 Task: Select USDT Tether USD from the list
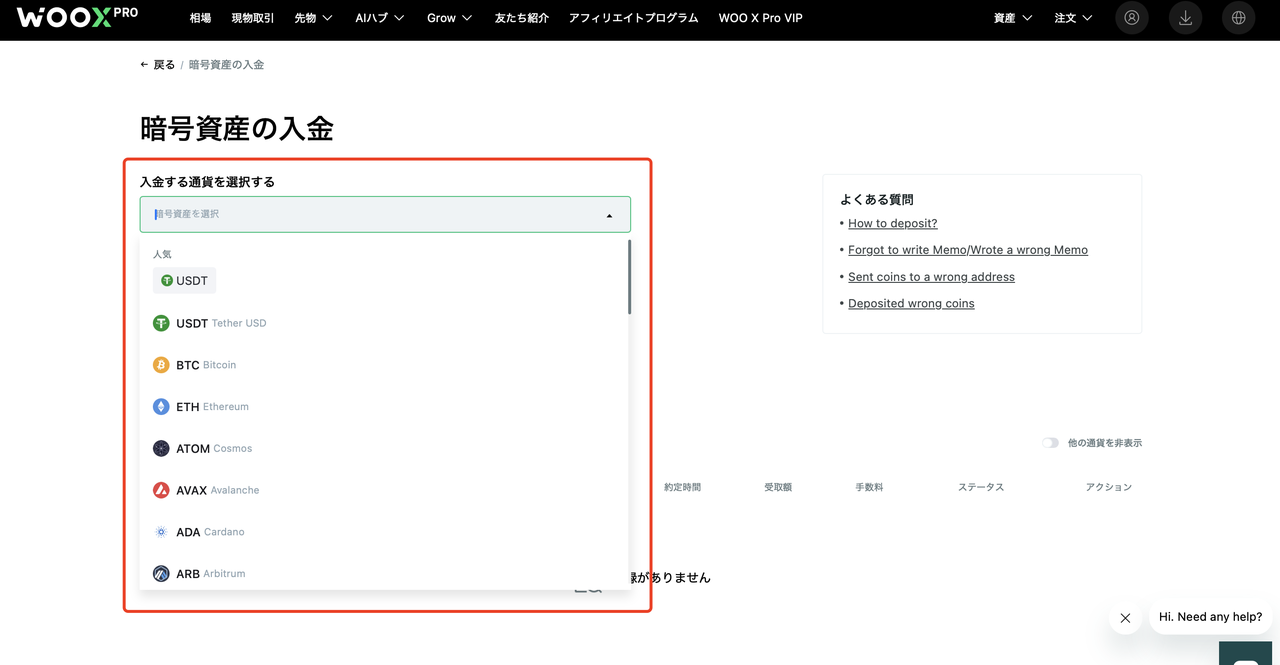(384, 323)
